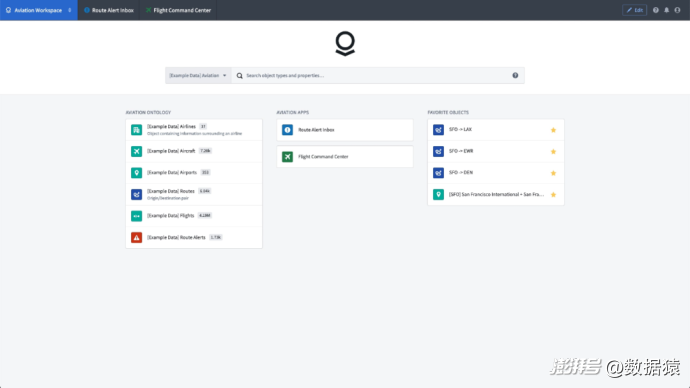Click the Palantir logo at top center
Viewport: 690px width, 388px height.
point(345,44)
